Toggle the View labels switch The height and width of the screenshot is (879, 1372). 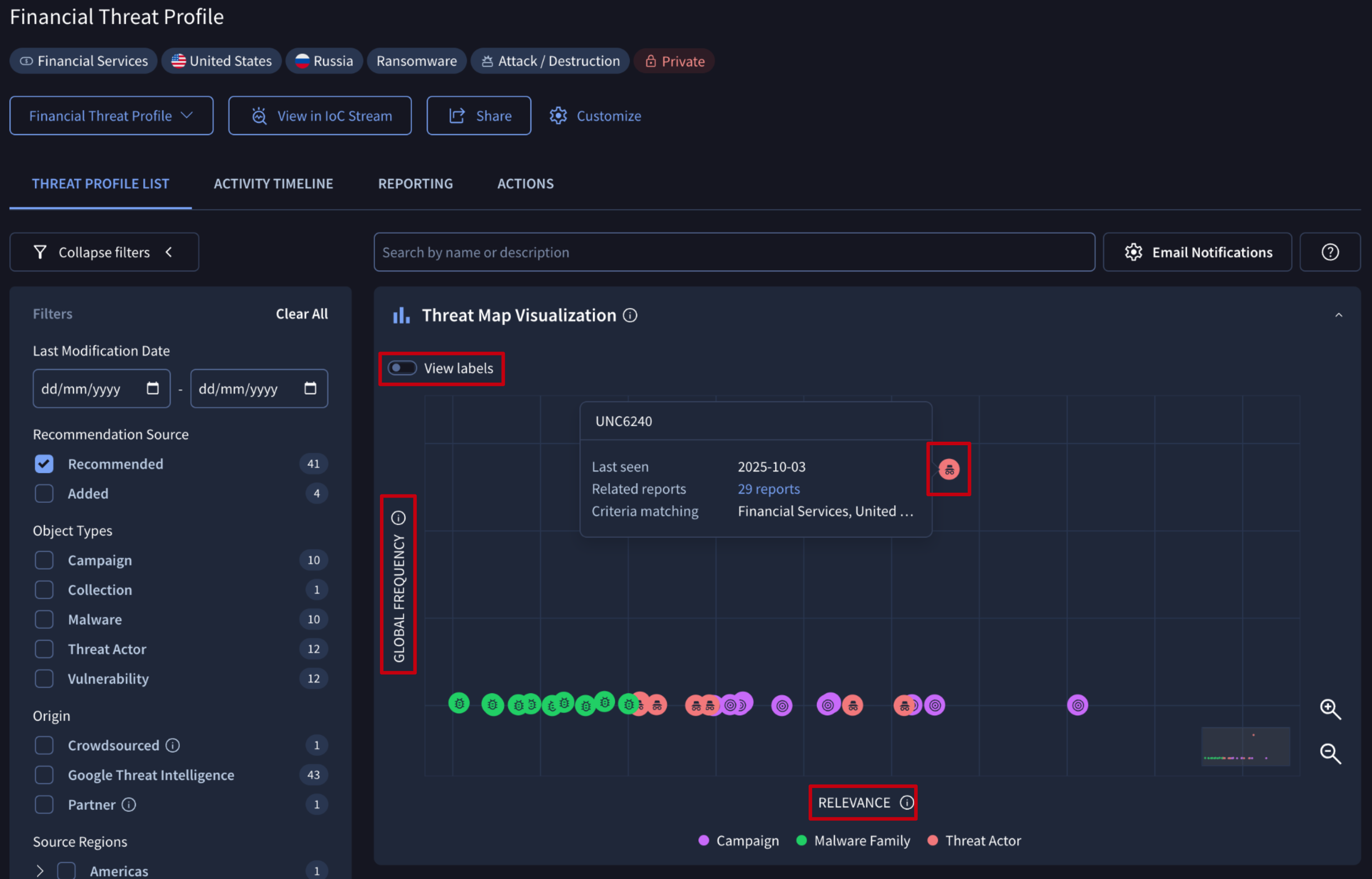click(x=402, y=368)
